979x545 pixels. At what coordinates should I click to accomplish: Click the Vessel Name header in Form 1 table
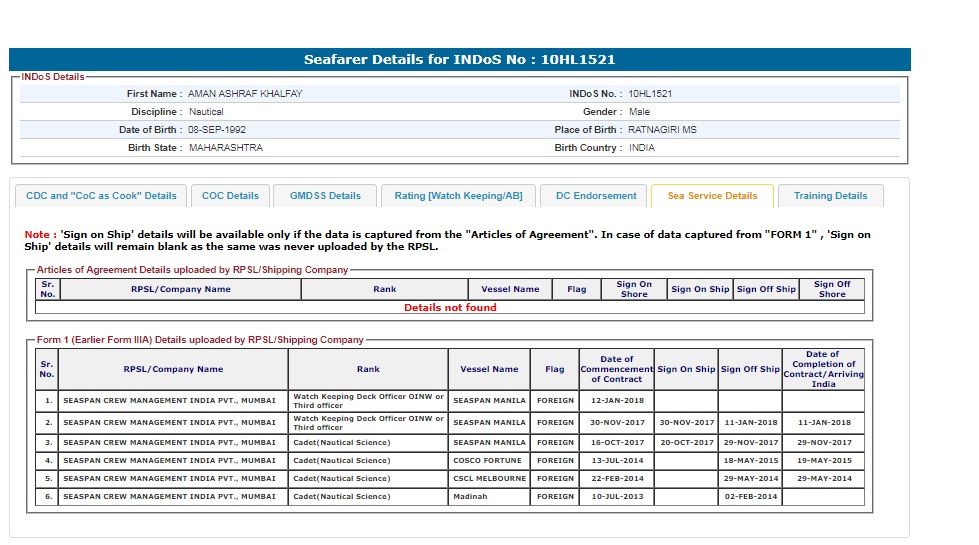pos(489,369)
